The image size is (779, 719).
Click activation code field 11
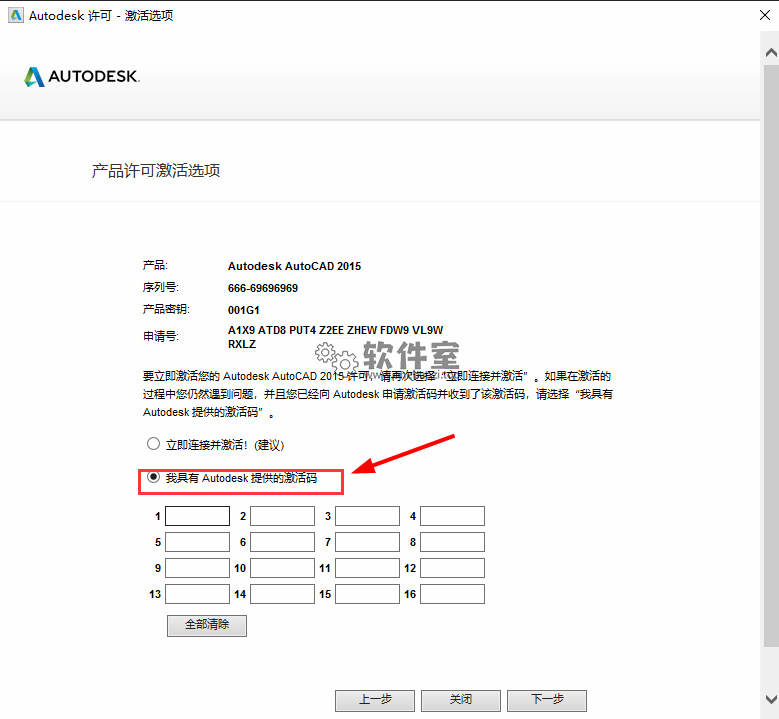367,568
